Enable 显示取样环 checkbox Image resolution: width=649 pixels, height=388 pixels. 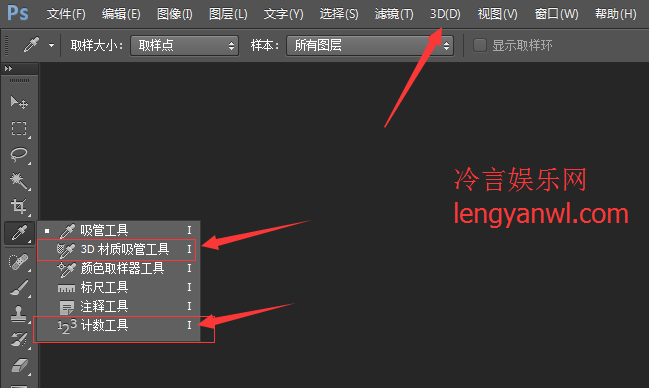(x=480, y=45)
